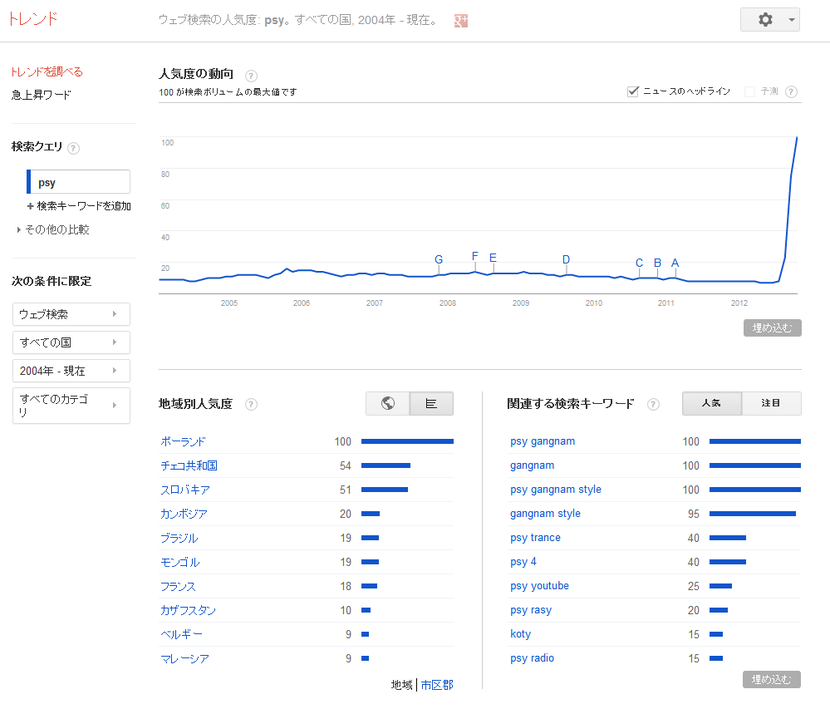Image resolution: width=830 pixels, height=709 pixels.
Task: Click news marker G on chart
Action: (438, 259)
